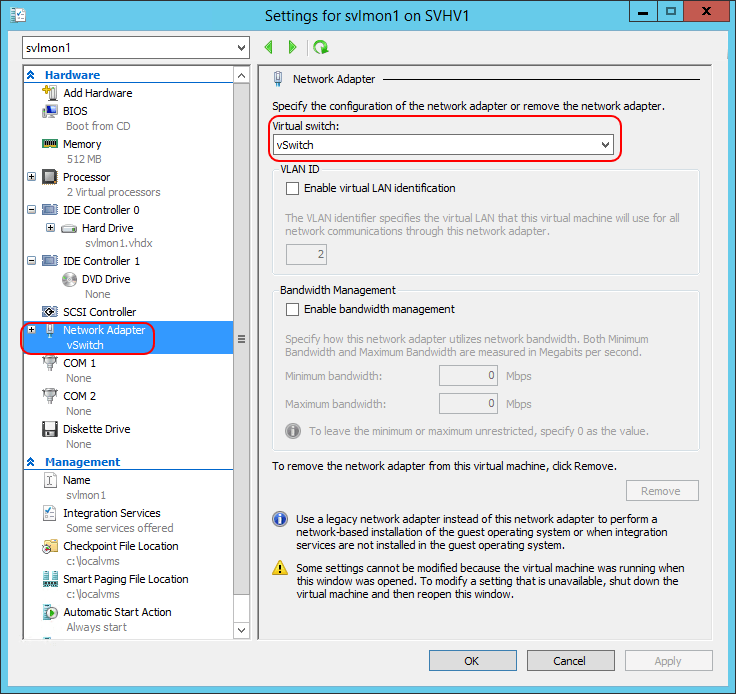The width and height of the screenshot is (736, 694).
Task: Click the Remove network adapter button
Action: [x=662, y=491]
